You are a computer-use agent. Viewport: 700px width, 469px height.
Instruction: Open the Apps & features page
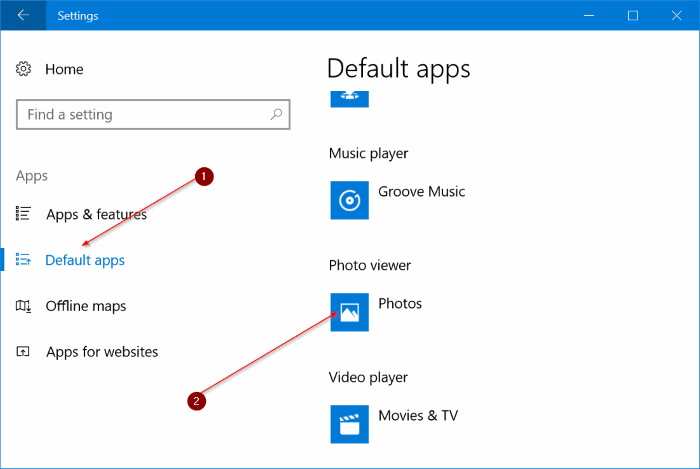click(96, 215)
